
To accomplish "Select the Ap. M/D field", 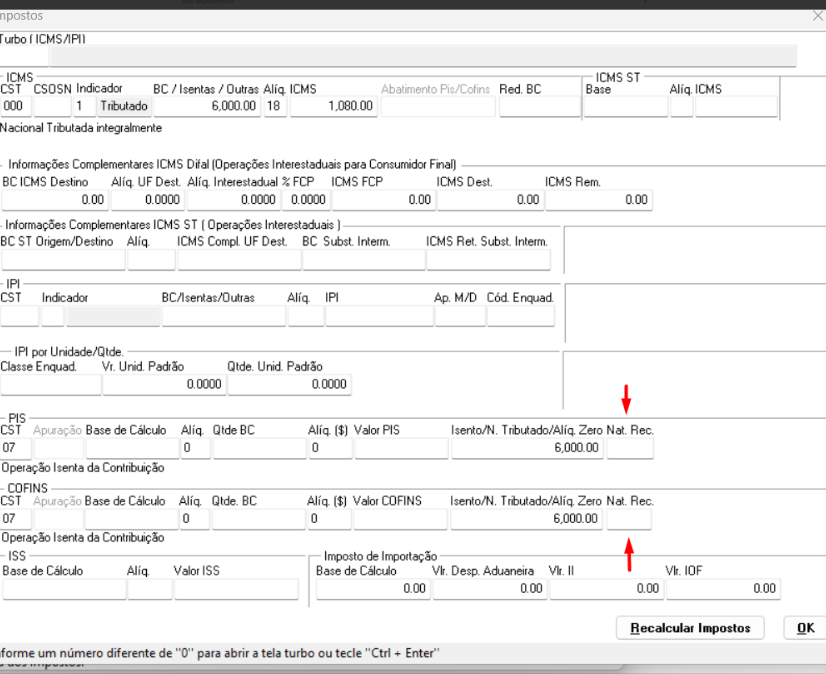I will point(460,316).
